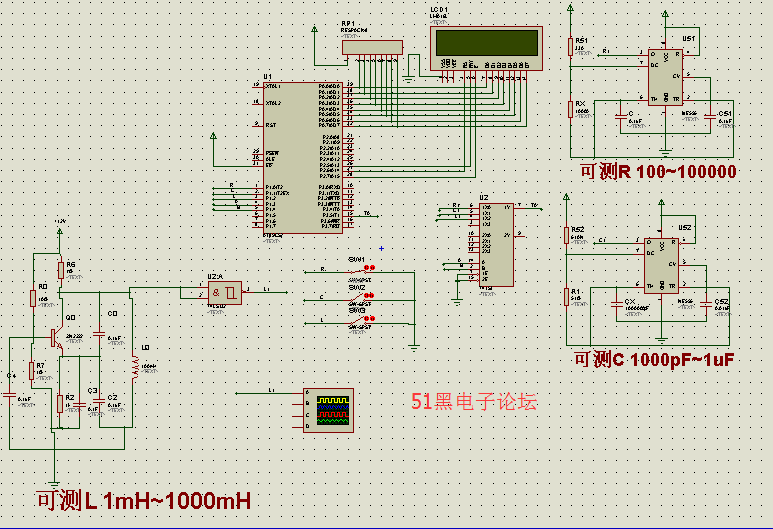Screen dimensions: 773x529
Task: Select capacitor C next to US1
Action: click(621, 117)
